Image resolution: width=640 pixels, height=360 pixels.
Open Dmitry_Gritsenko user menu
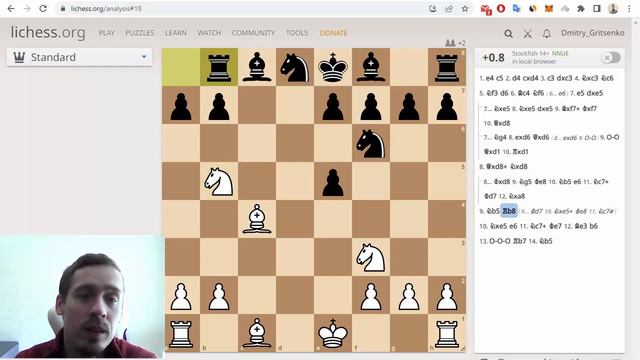tap(592, 33)
